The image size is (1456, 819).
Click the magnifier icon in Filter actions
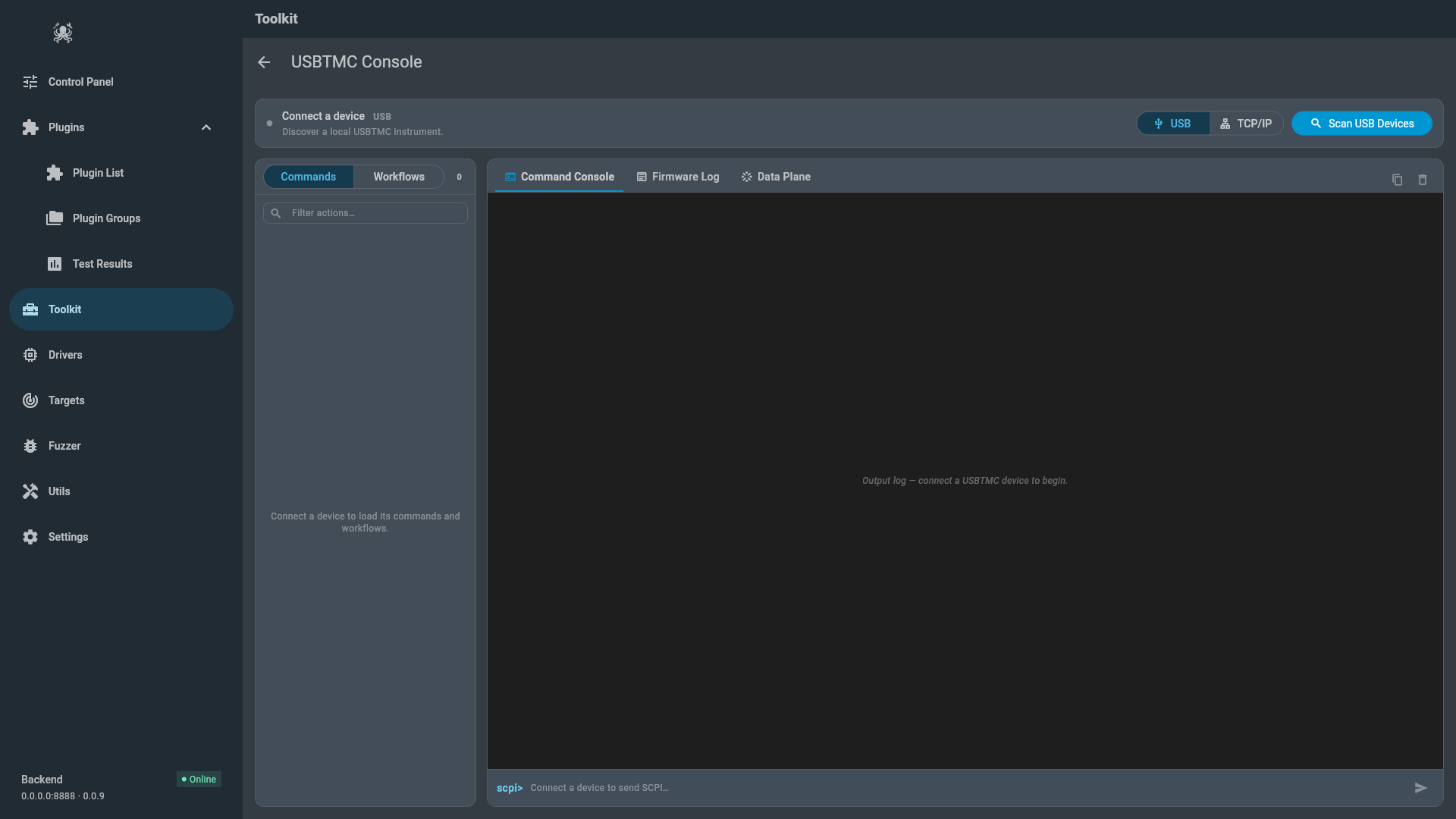276,213
